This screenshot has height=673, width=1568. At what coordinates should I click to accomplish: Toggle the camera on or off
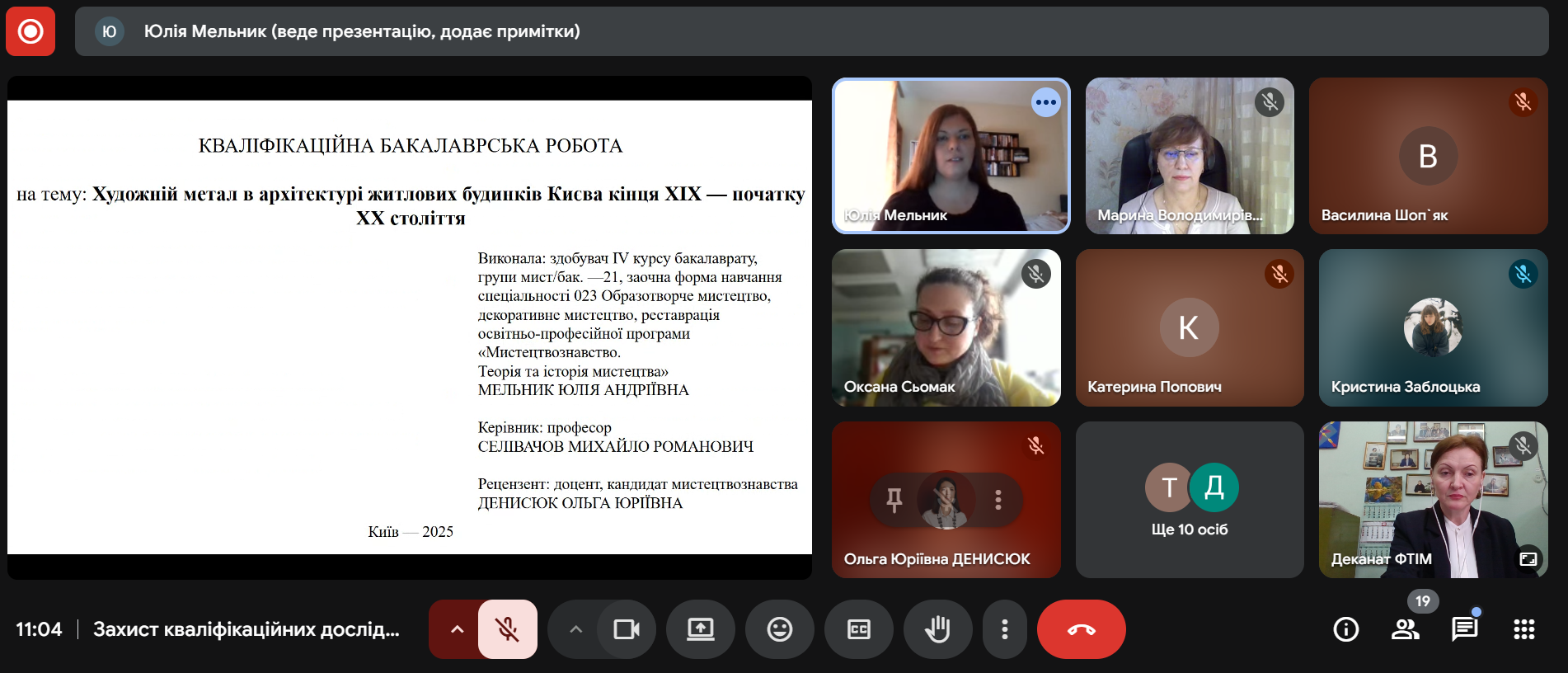[x=627, y=629]
